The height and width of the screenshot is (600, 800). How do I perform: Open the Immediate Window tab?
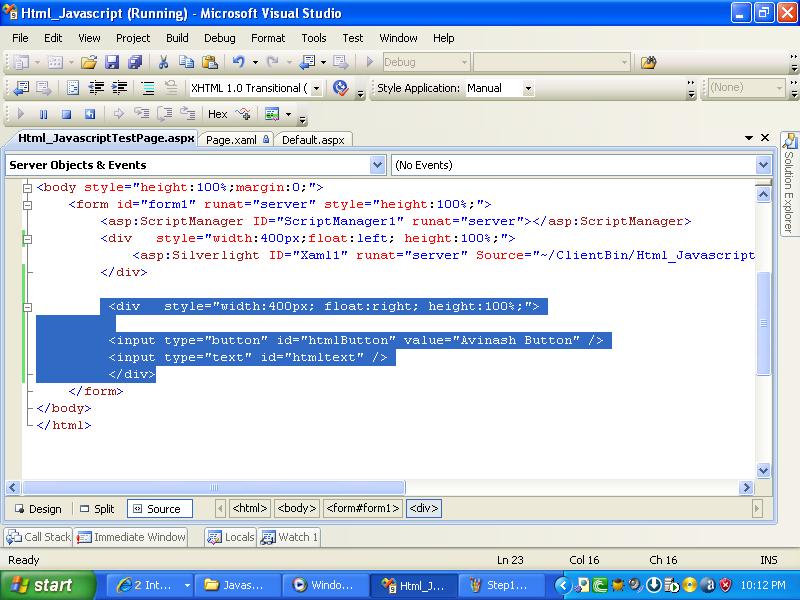click(131, 537)
